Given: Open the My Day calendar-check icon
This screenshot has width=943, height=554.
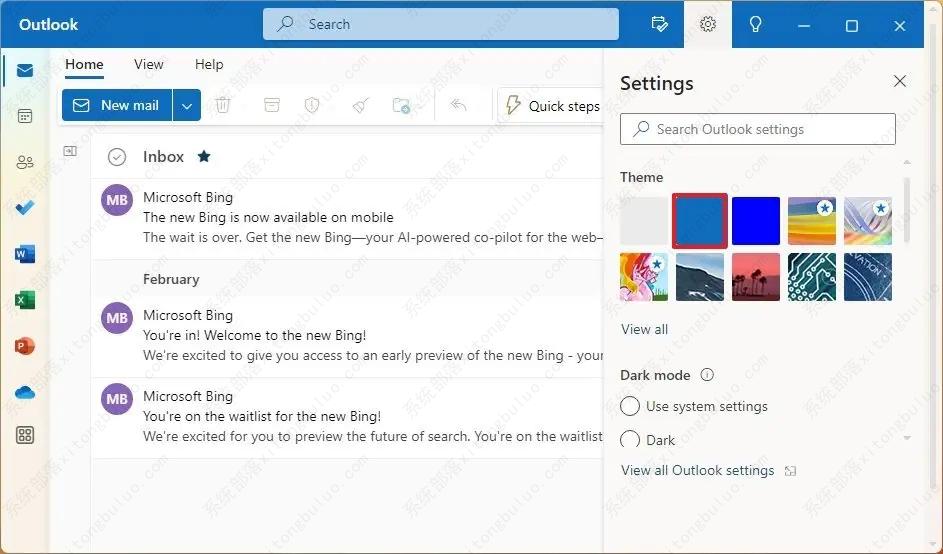Looking at the screenshot, I should (x=660, y=24).
